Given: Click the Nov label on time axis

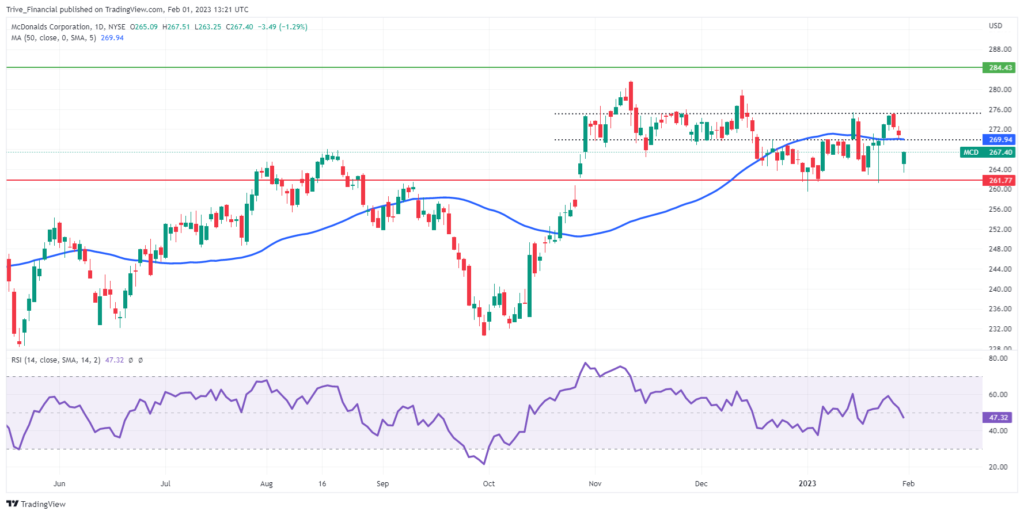Looking at the screenshot, I should 594,485.
